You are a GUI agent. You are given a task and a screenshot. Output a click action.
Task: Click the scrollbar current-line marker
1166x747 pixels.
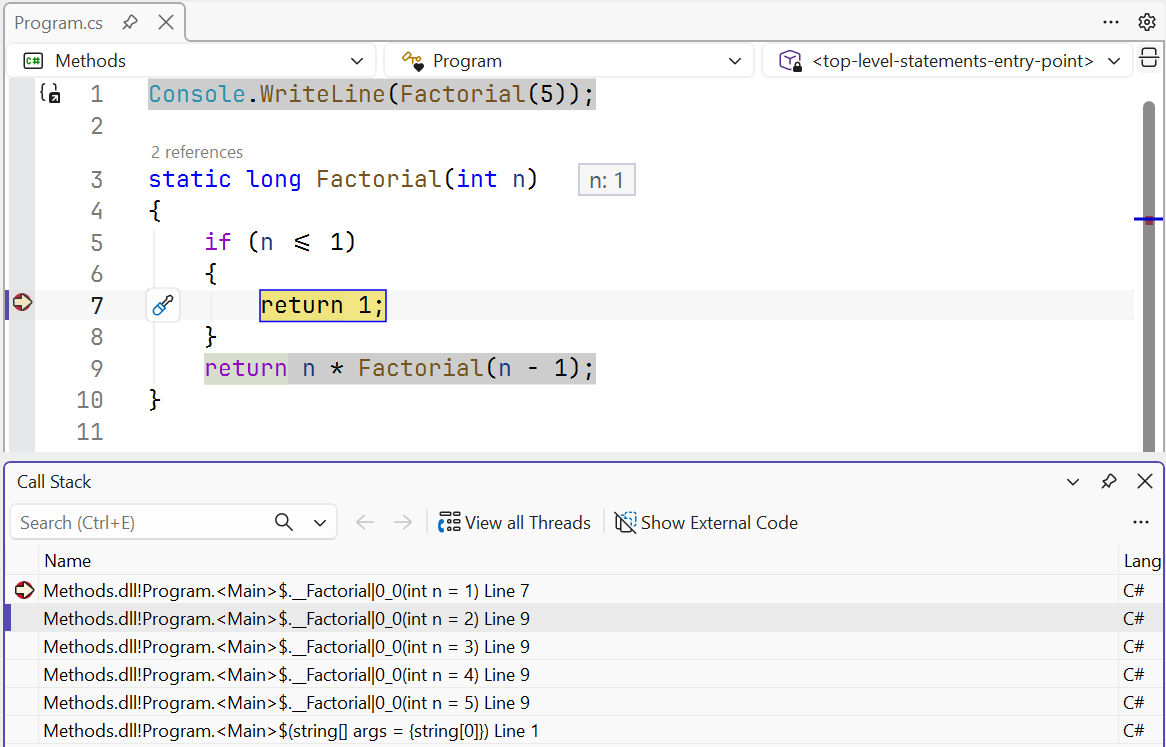point(1149,219)
